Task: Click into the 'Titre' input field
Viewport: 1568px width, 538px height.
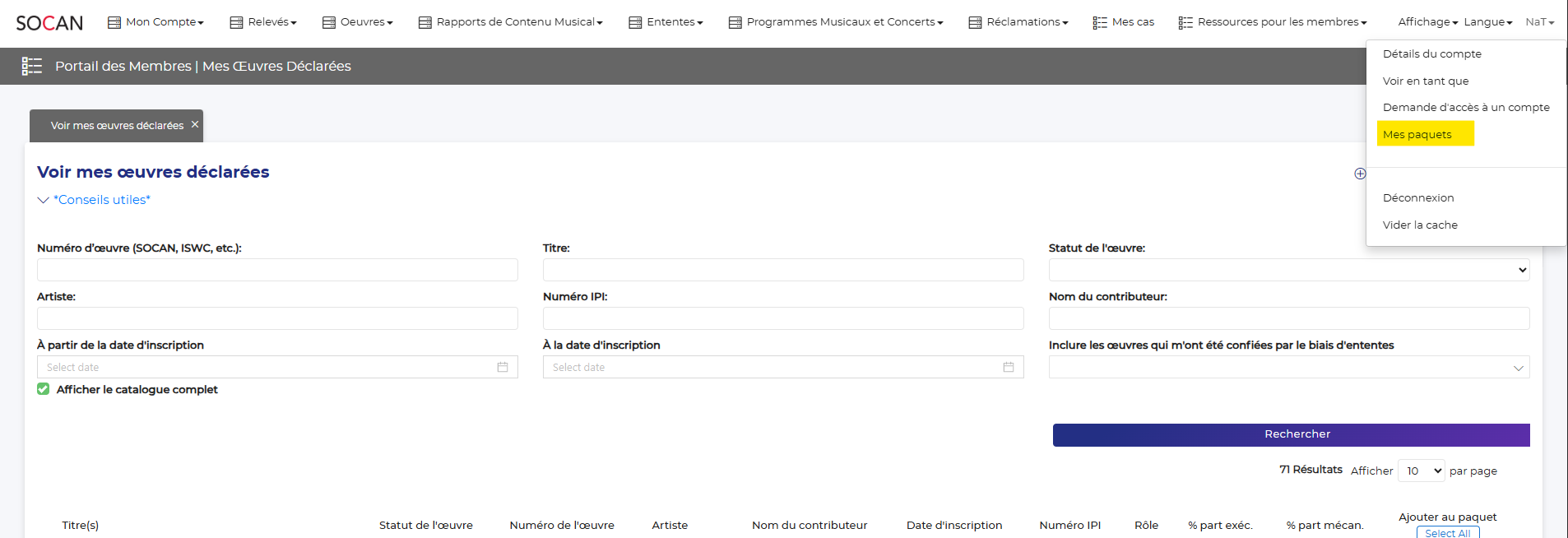Action: (x=782, y=270)
